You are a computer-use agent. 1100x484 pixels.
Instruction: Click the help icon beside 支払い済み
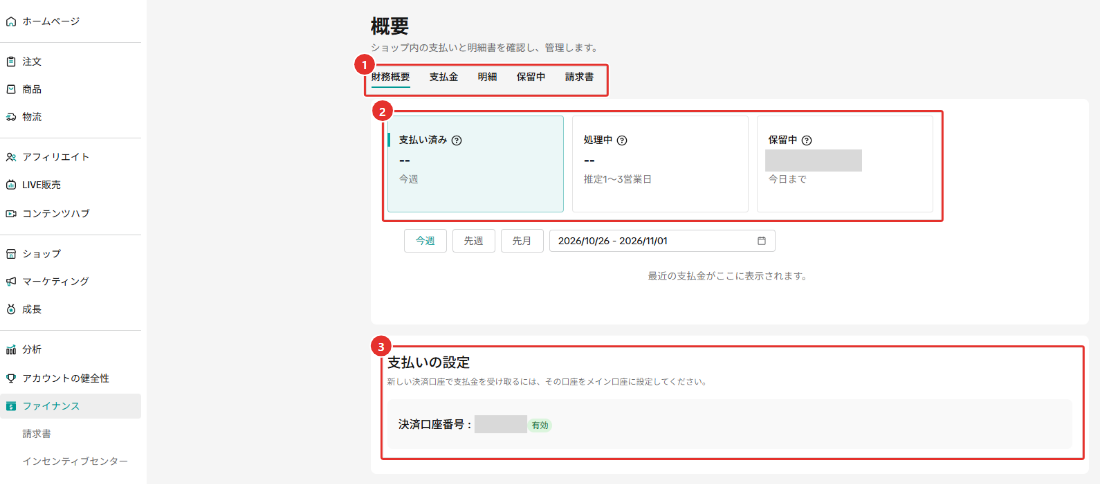click(x=457, y=140)
